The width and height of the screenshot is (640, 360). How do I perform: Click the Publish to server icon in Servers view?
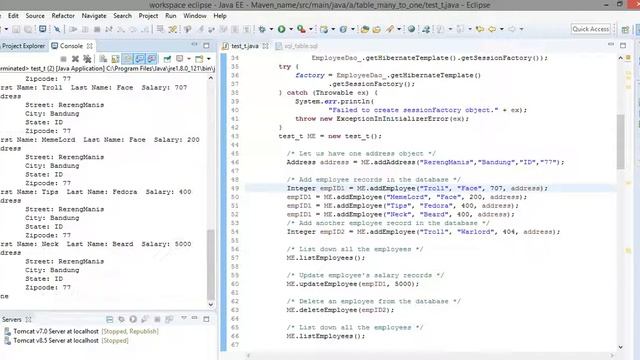(x=169, y=319)
